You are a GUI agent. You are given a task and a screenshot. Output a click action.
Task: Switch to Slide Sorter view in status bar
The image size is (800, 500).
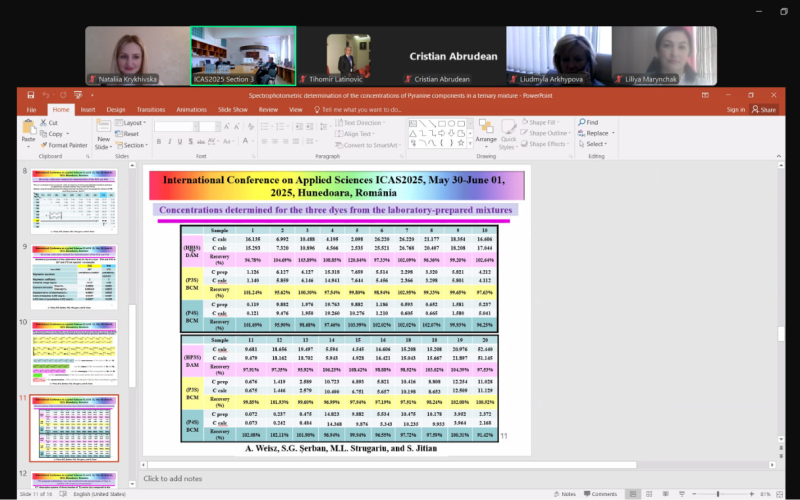[x=649, y=494]
